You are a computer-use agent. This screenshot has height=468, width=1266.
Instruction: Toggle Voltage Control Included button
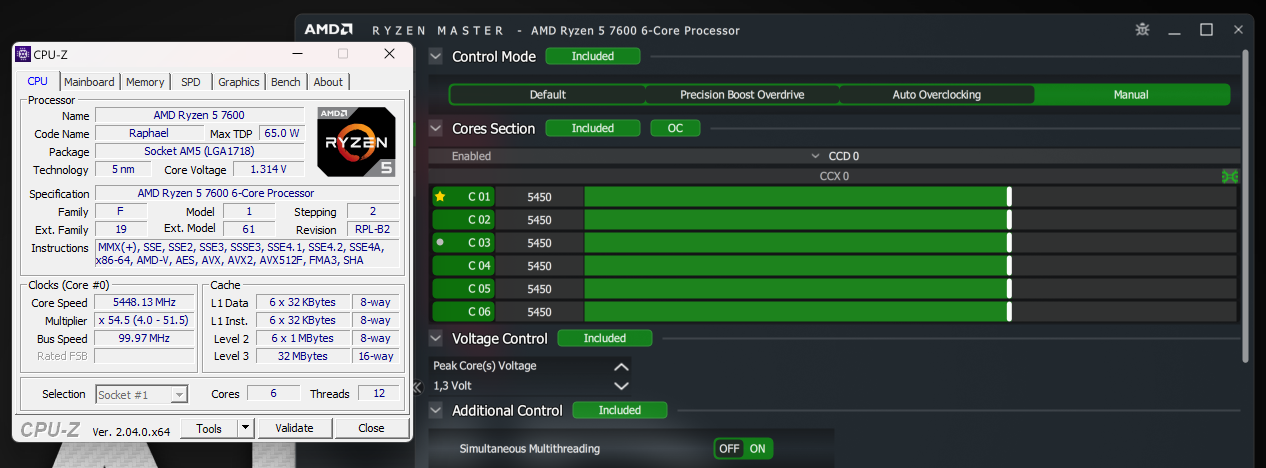(x=605, y=338)
